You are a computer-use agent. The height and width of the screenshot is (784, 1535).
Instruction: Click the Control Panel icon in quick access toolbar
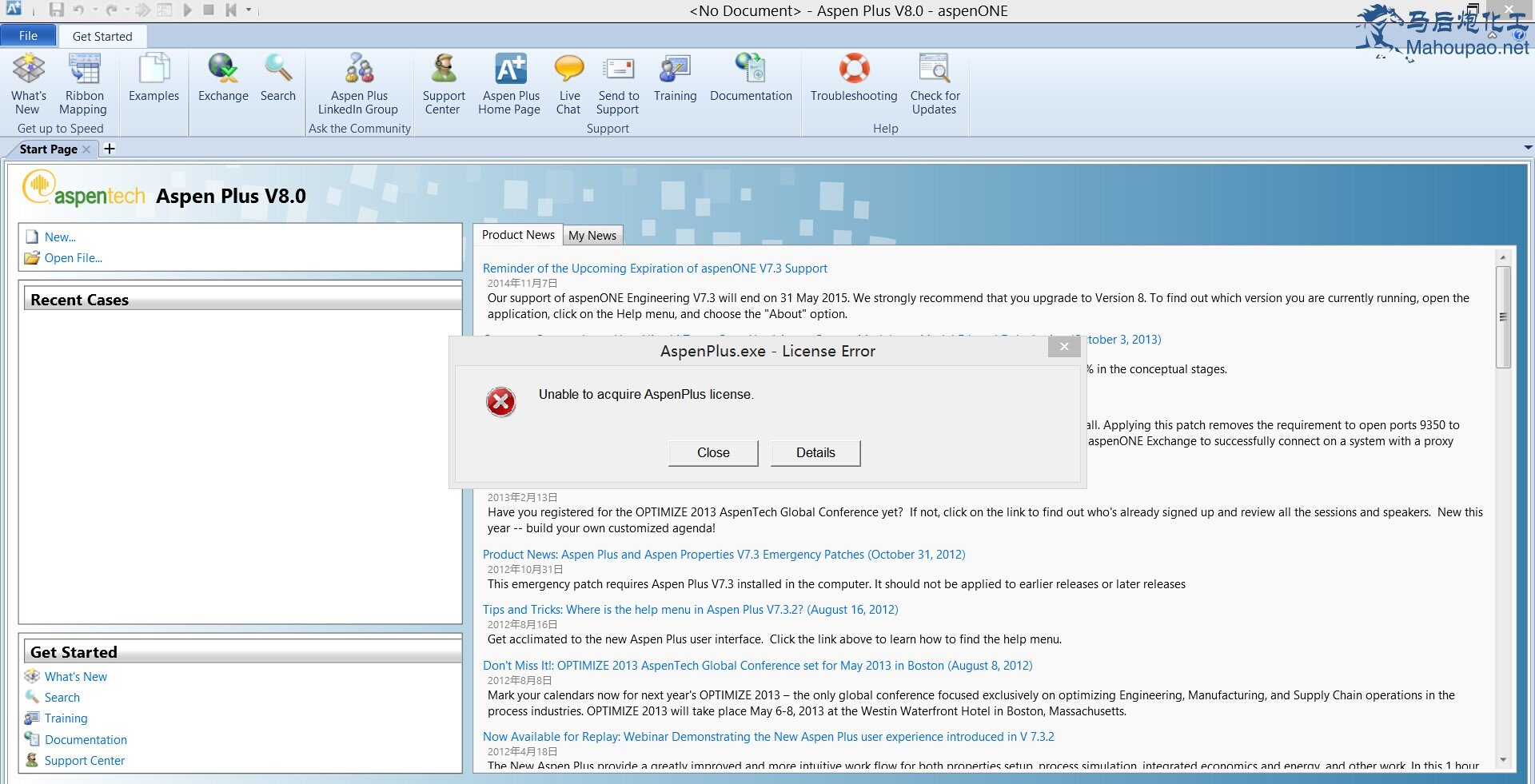tap(165, 10)
